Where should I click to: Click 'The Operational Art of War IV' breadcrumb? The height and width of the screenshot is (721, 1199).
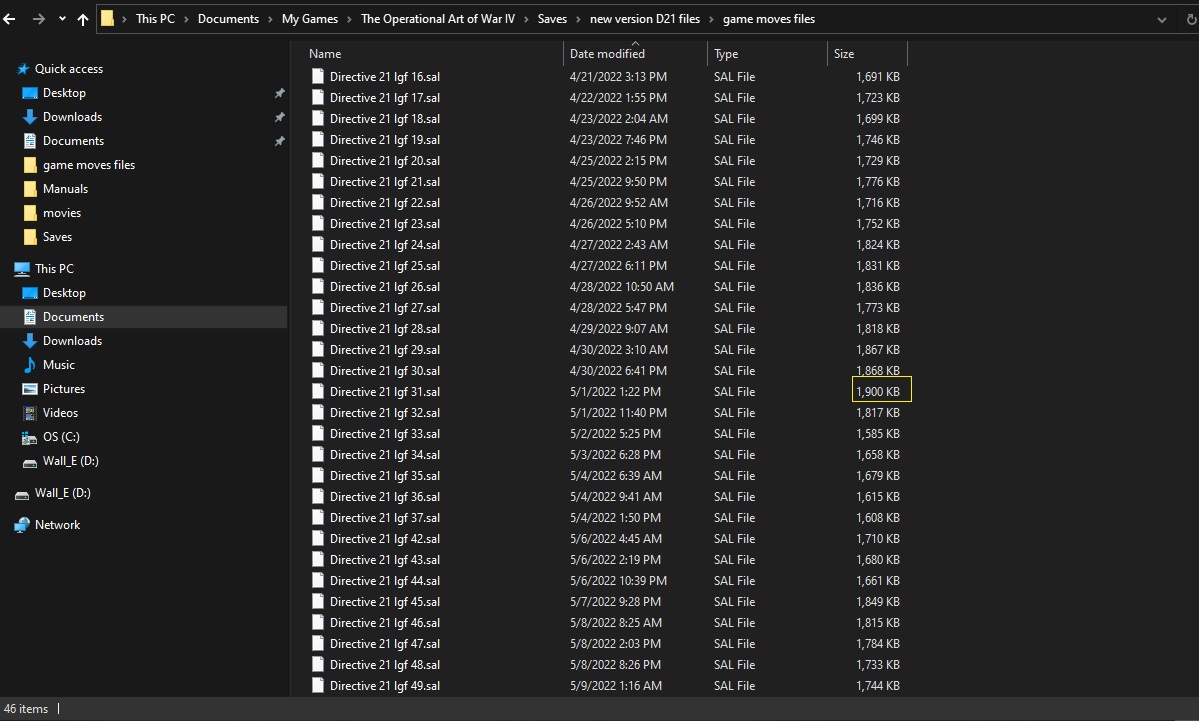pos(438,18)
